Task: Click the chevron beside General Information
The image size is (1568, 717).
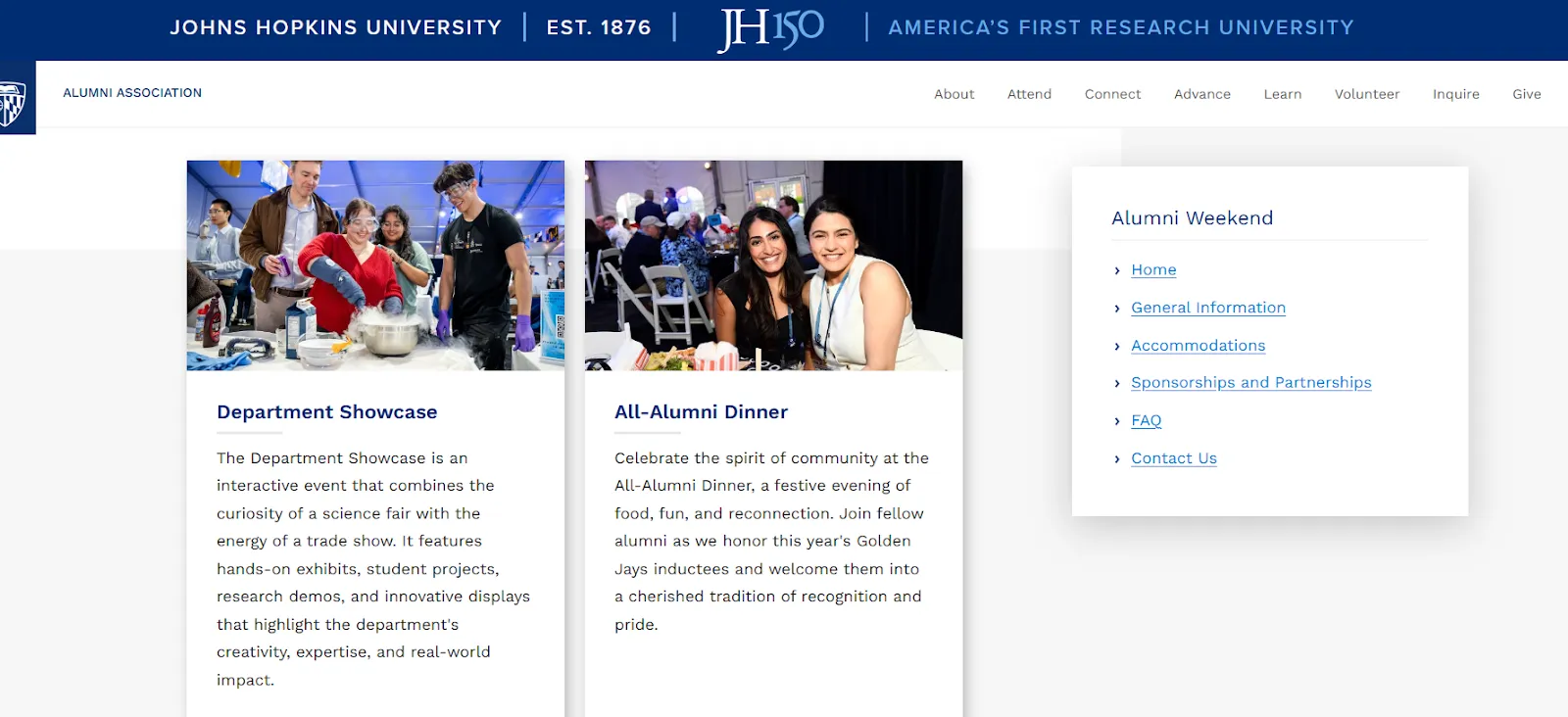Action: pos(1117,309)
